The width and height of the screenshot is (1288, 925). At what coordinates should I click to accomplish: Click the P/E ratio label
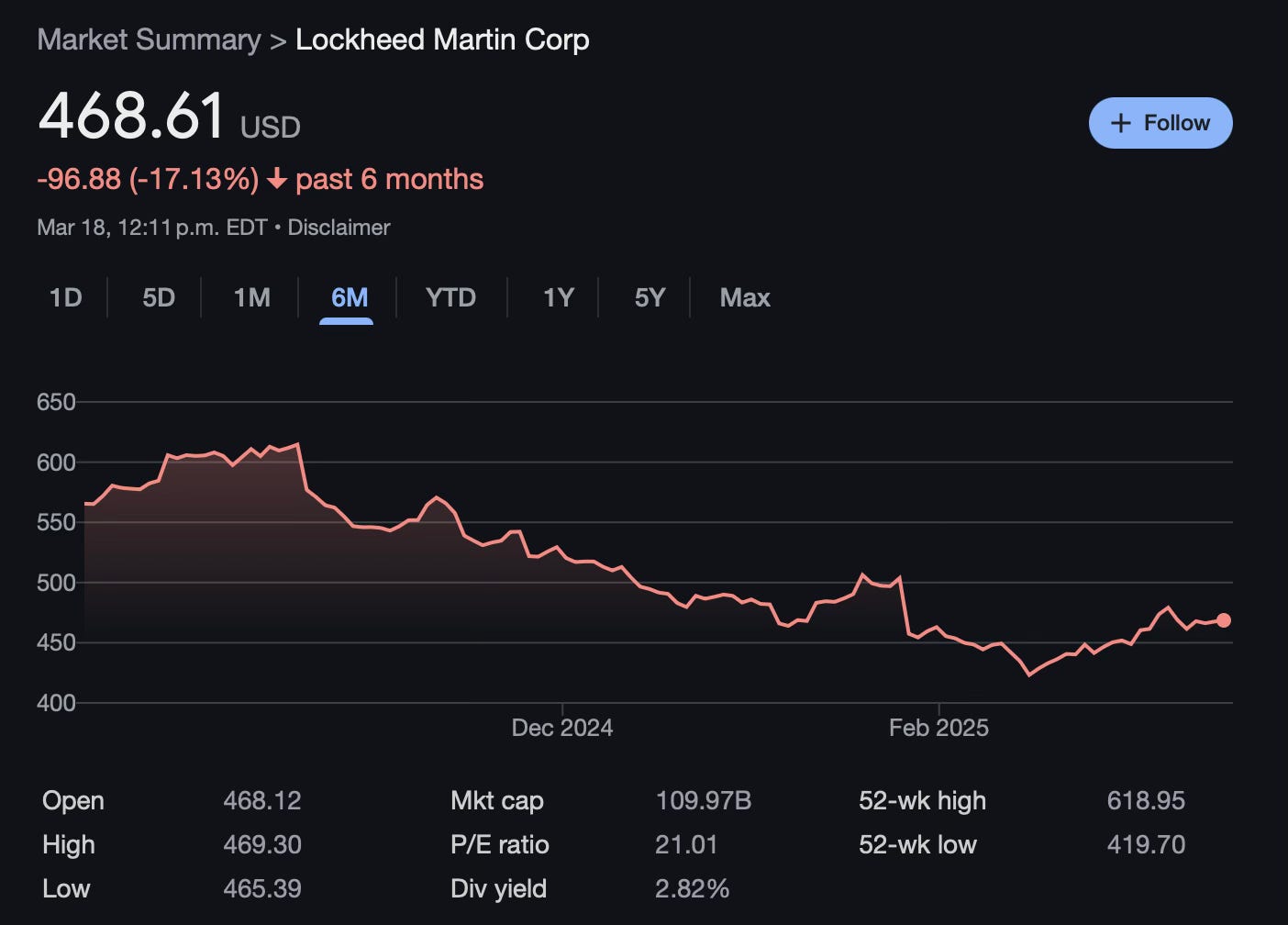[500, 844]
